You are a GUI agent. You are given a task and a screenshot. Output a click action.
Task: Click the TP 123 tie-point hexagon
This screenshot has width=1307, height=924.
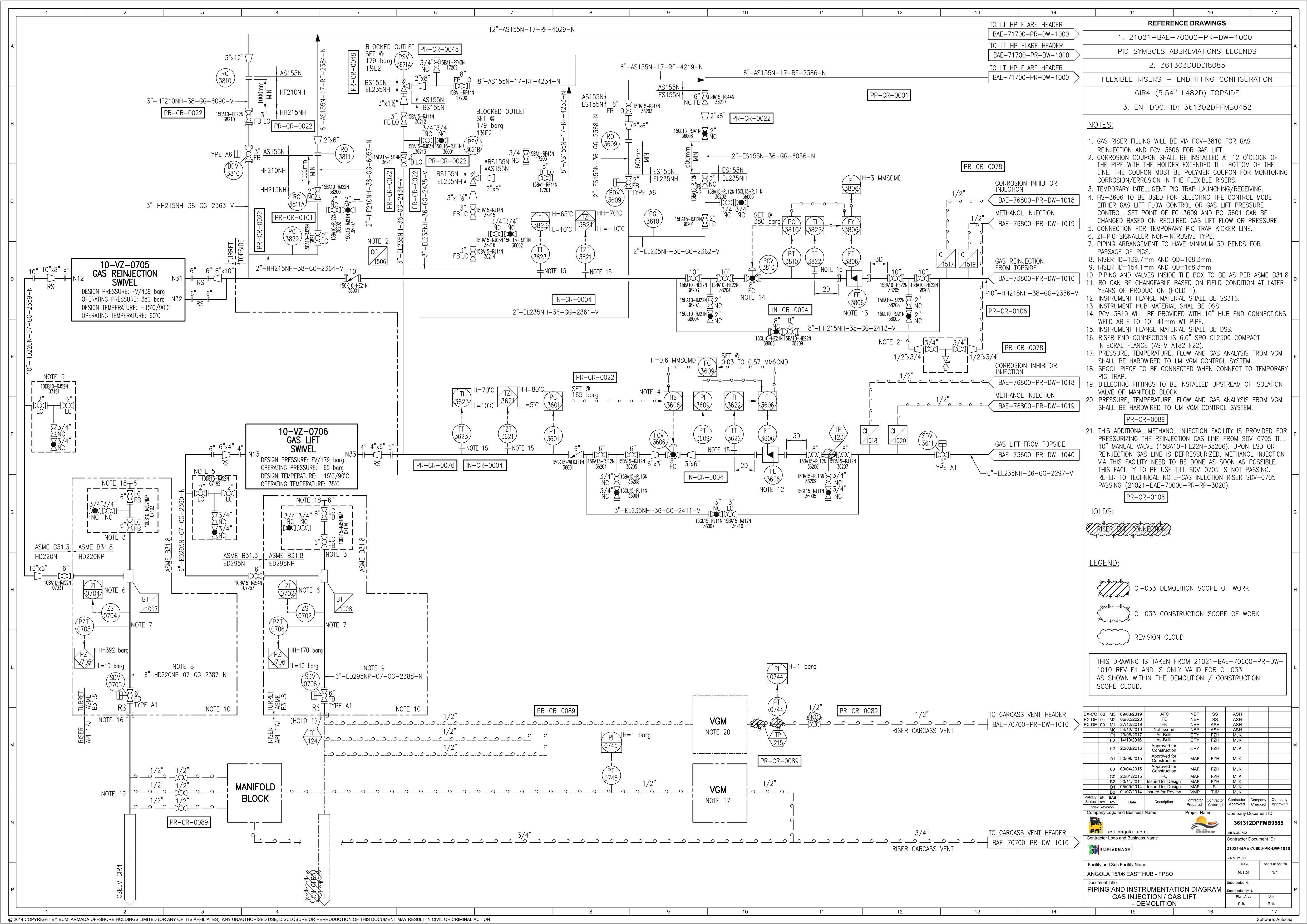(x=838, y=434)
